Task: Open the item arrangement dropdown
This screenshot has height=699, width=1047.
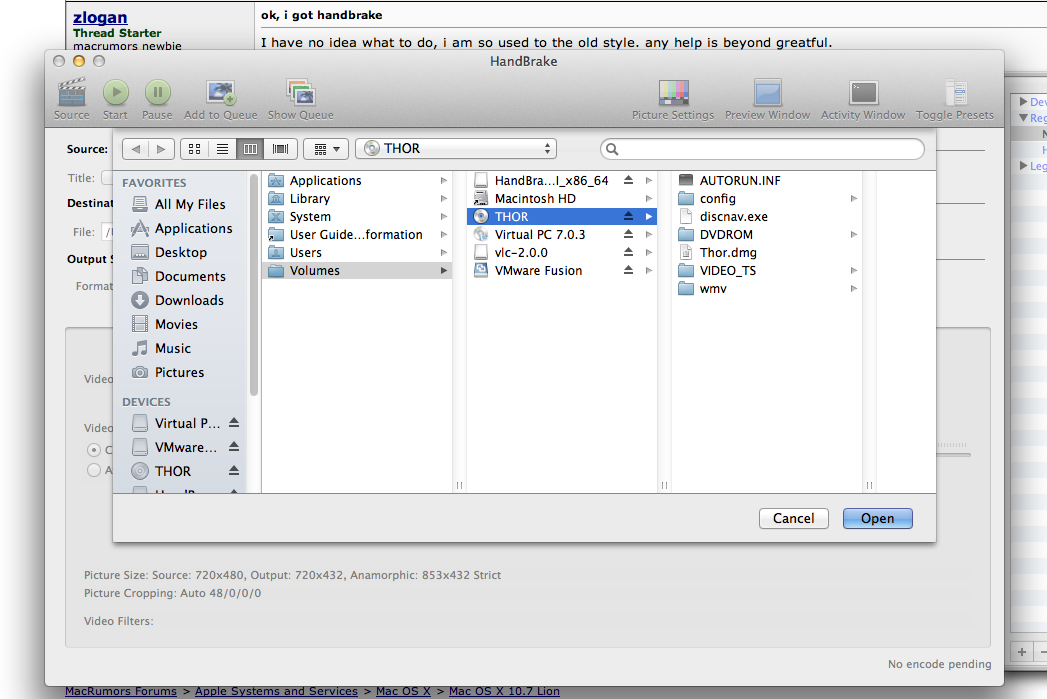Action: click(327, 149)
